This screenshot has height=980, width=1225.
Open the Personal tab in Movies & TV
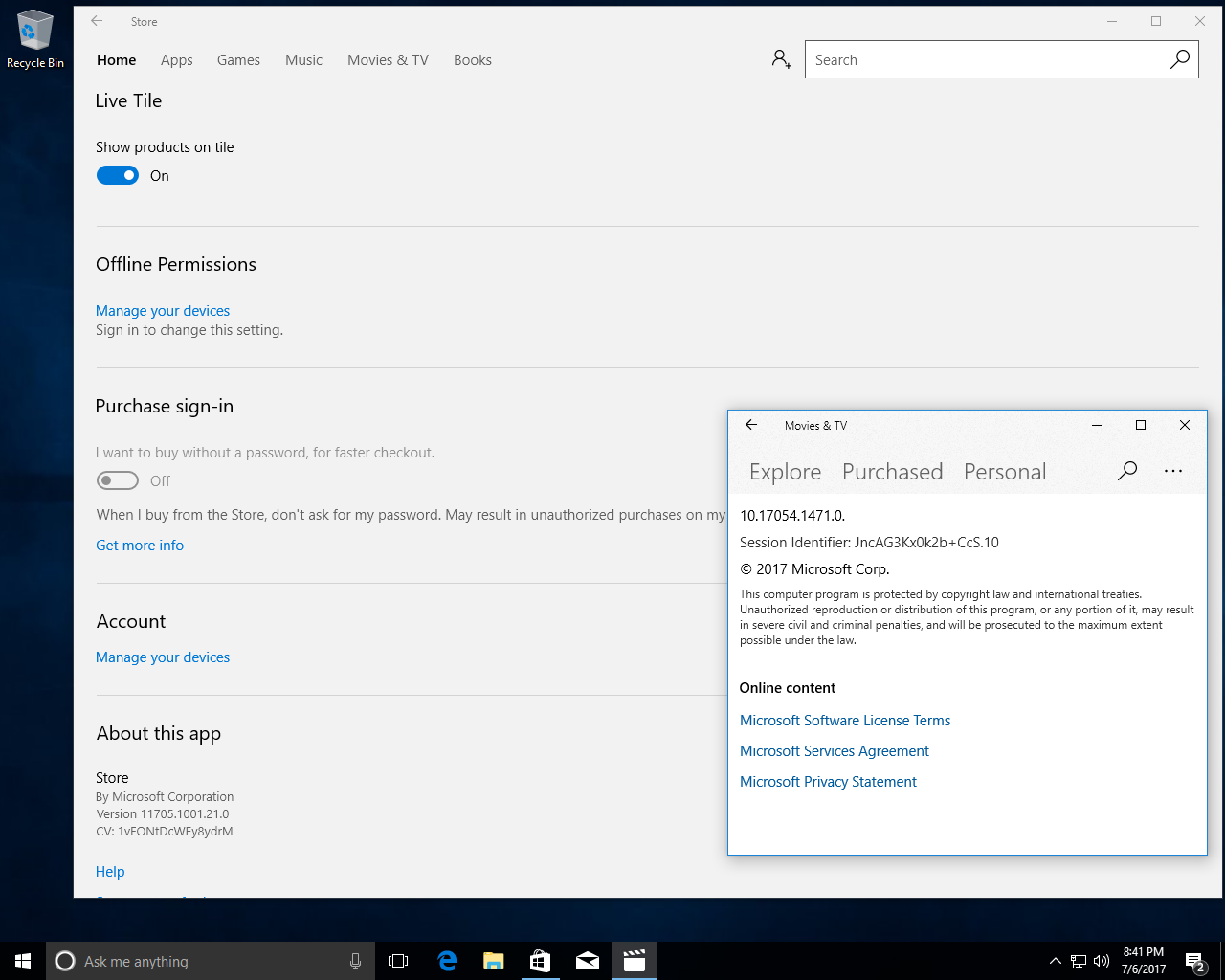tap(1004, 472)
